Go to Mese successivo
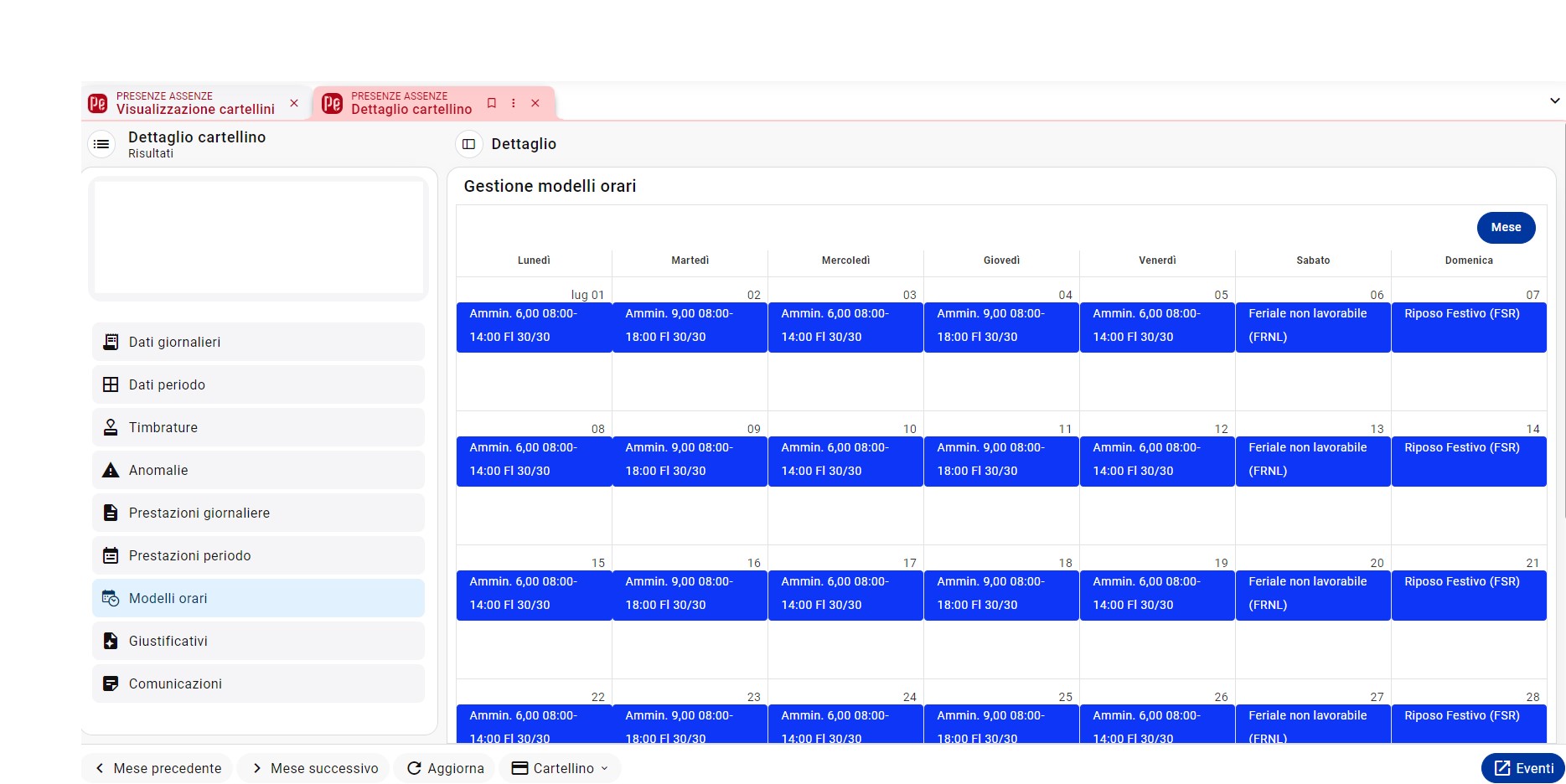 tap(314, 768)
